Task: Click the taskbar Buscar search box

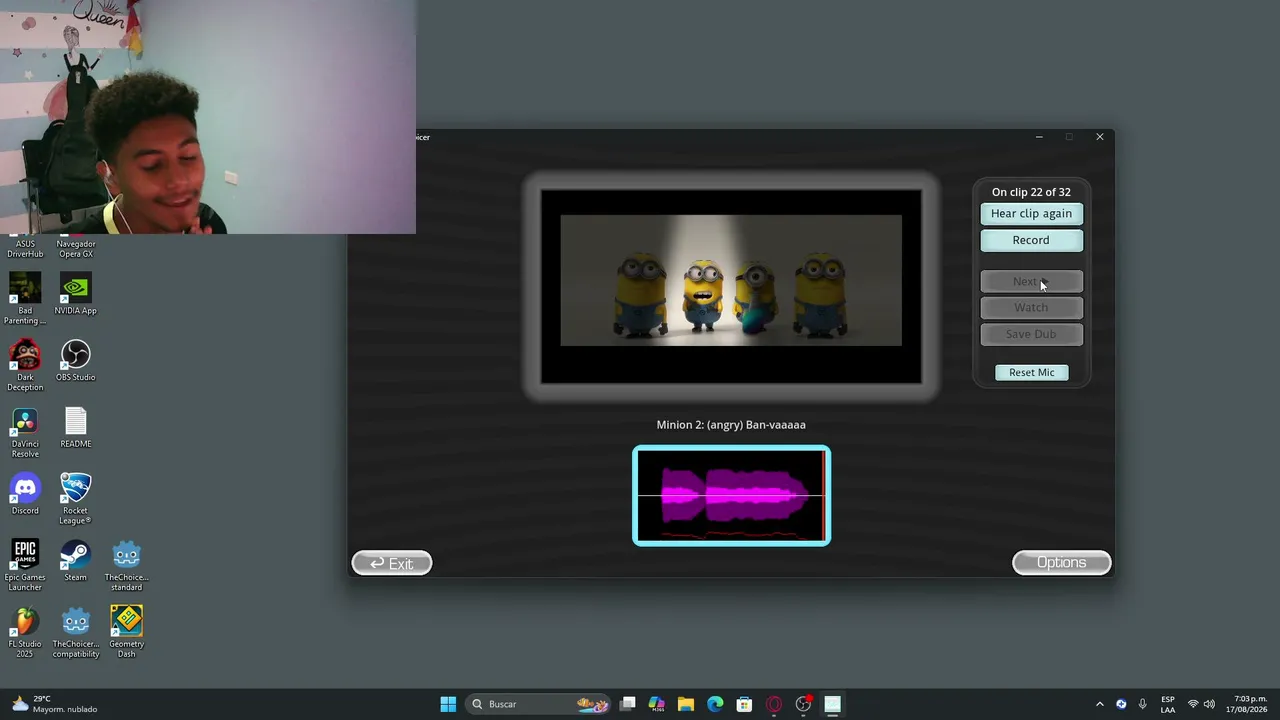Action: coord(539,704)
